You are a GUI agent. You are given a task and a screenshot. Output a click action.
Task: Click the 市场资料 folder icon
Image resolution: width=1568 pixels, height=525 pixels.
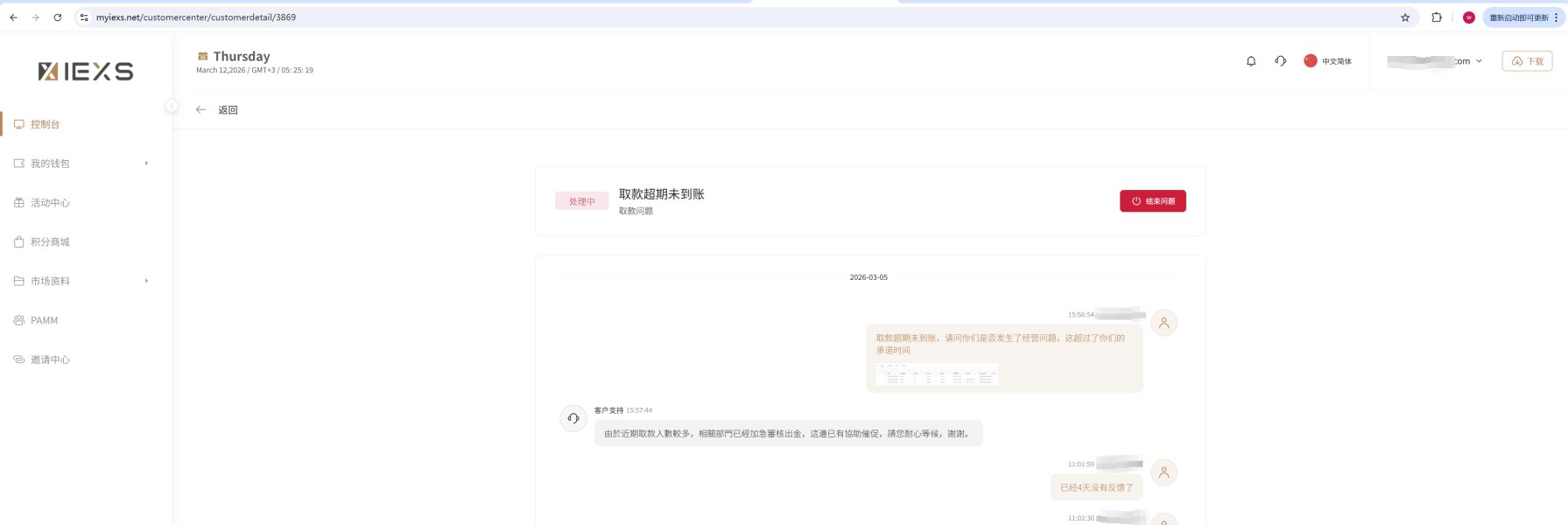coord(19,281)
